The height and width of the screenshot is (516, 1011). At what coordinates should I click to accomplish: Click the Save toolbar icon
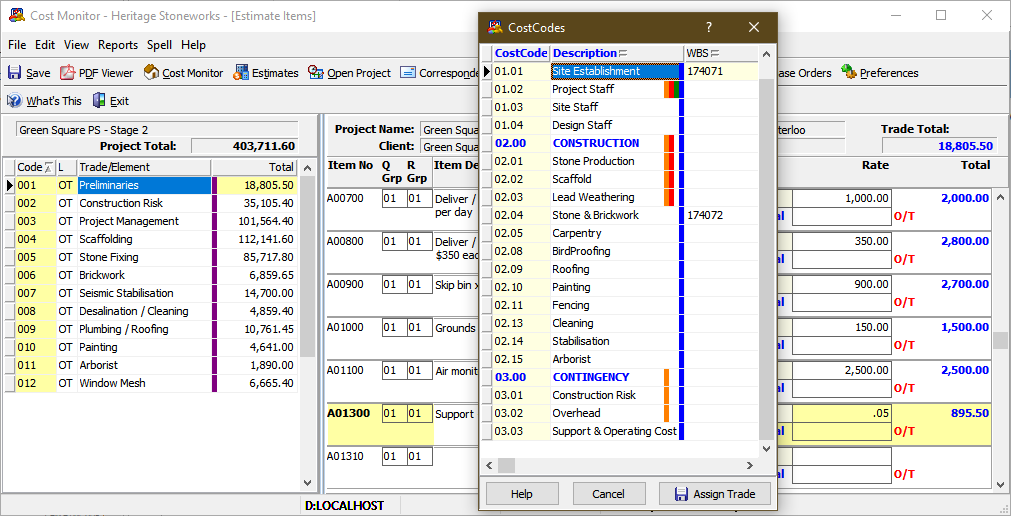pyautogui.click(x=15, y=73)
